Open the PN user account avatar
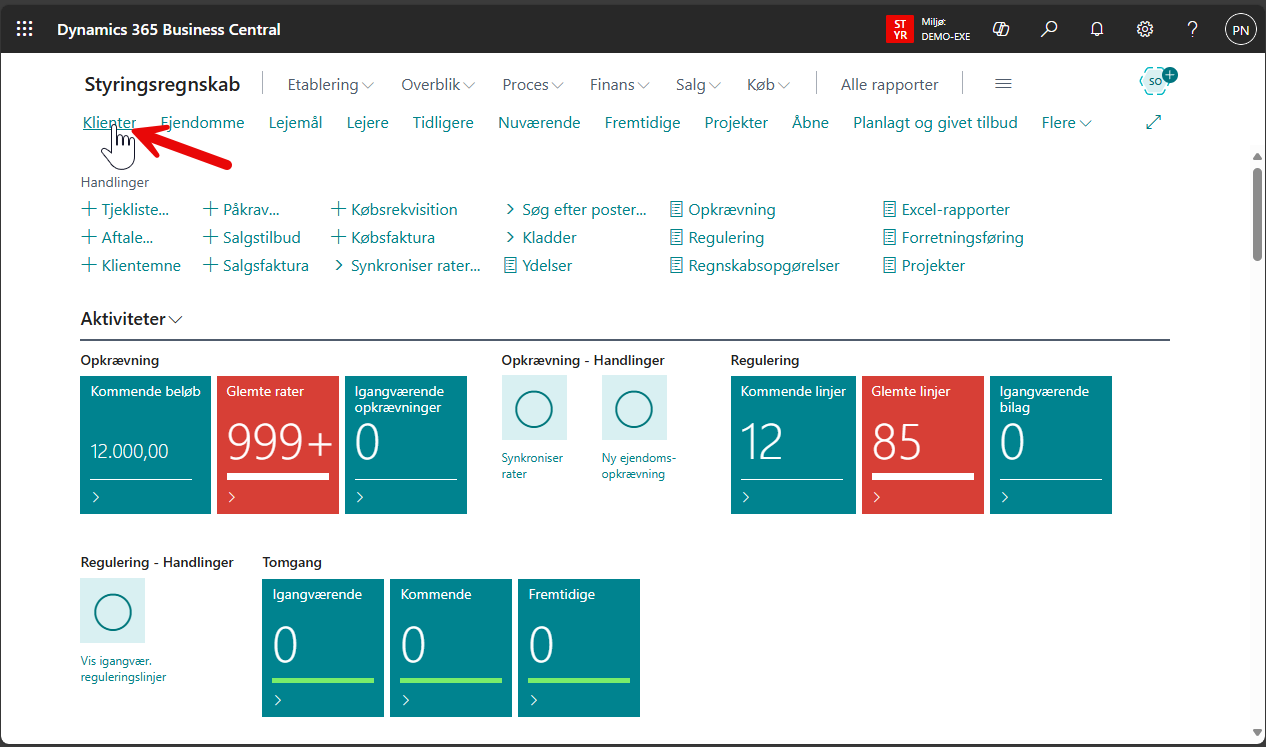1266x747 pixels. (x=1240, y=29)
